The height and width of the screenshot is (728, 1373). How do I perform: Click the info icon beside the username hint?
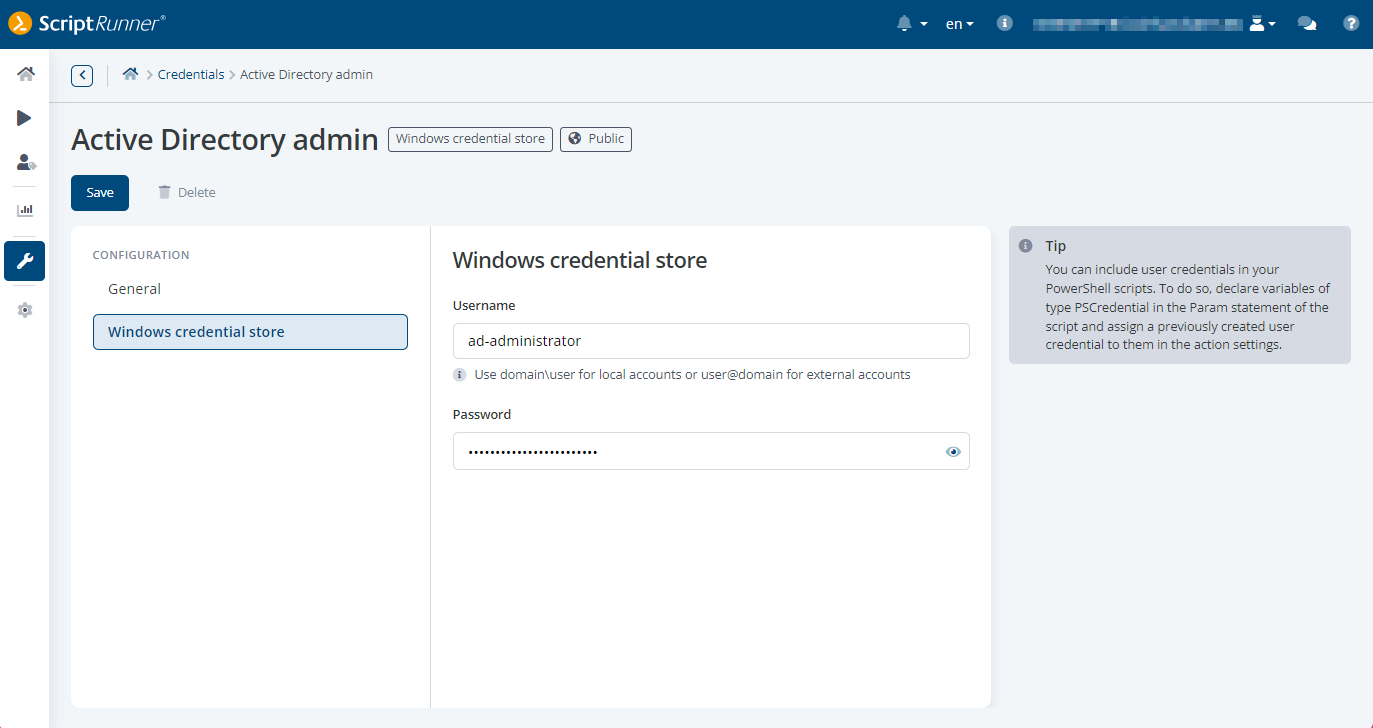460,375
